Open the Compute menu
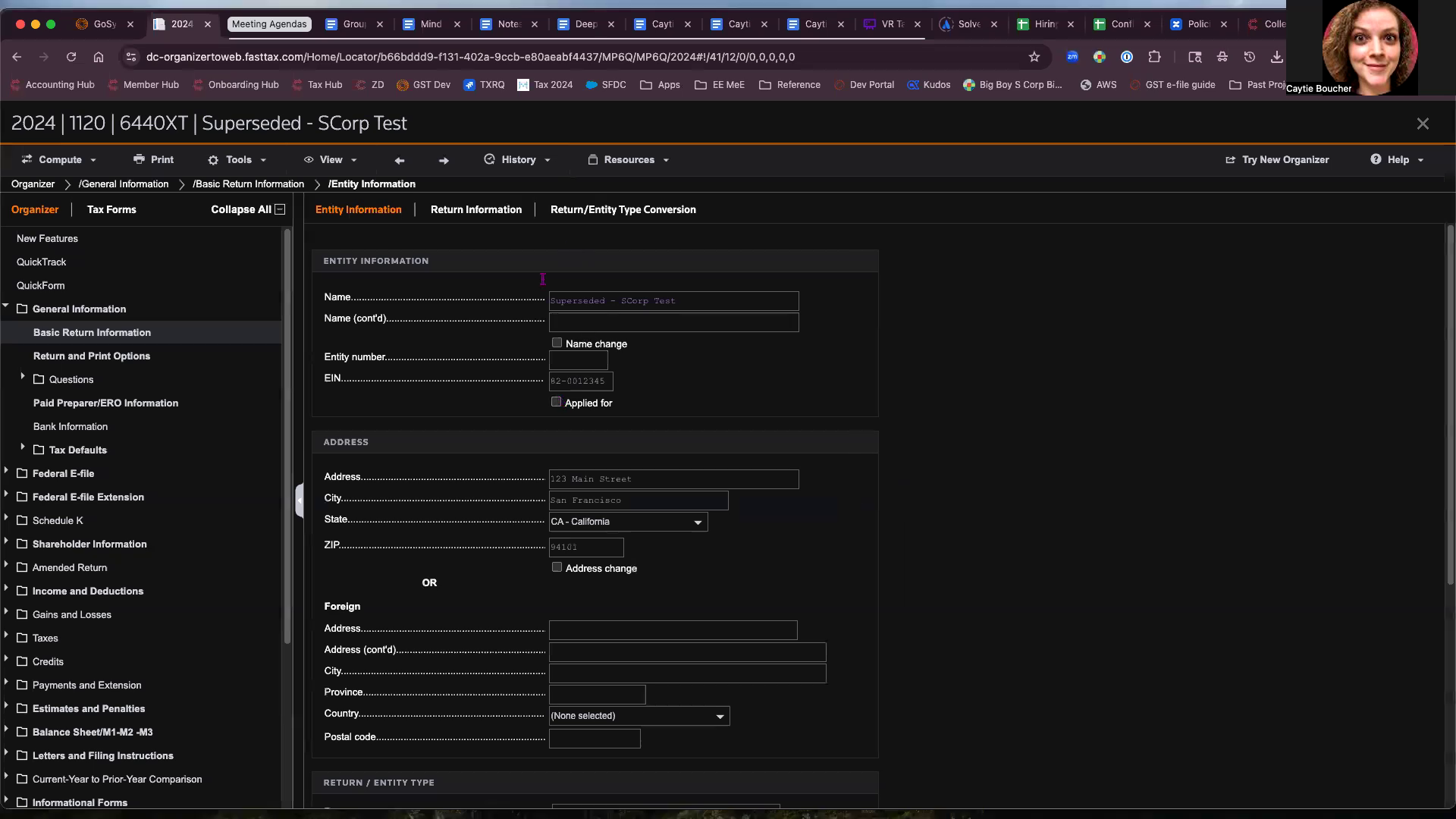This screenshot has width=1456, height=819. pos(59,160)
